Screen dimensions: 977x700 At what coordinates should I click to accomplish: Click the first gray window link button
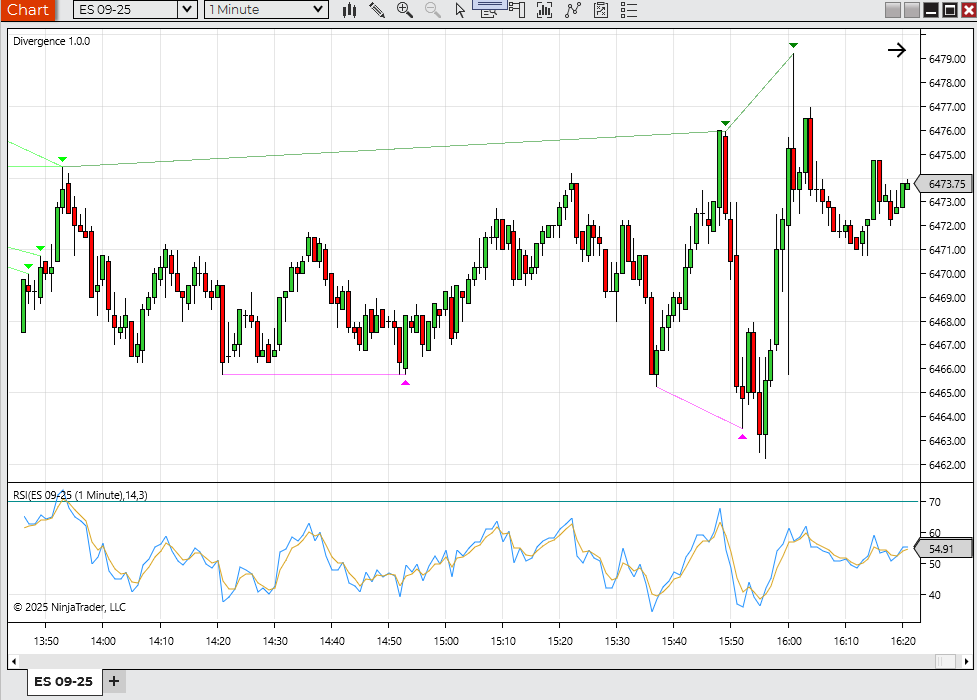pos(893,10)
